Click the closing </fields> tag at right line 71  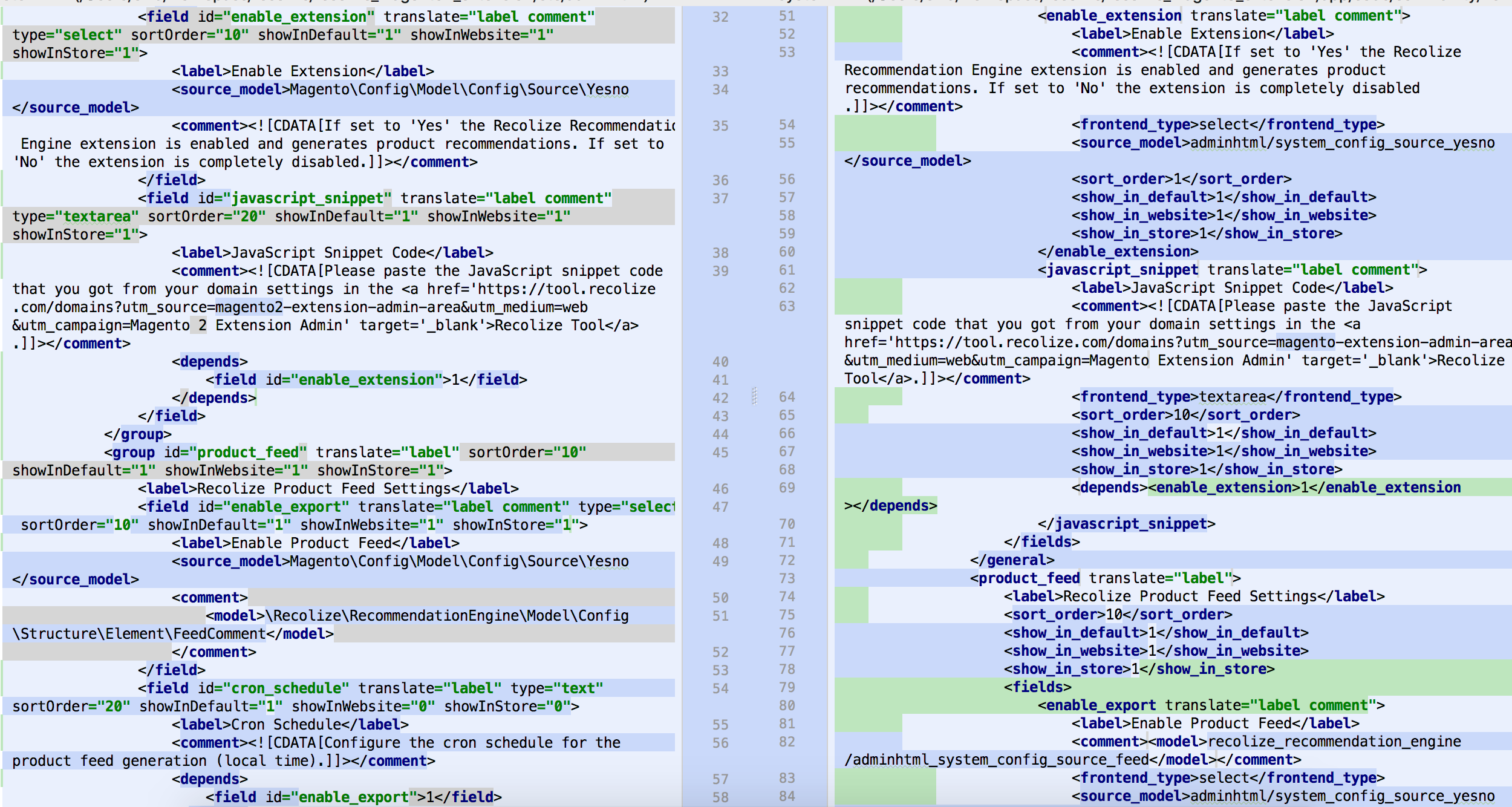1041,542
